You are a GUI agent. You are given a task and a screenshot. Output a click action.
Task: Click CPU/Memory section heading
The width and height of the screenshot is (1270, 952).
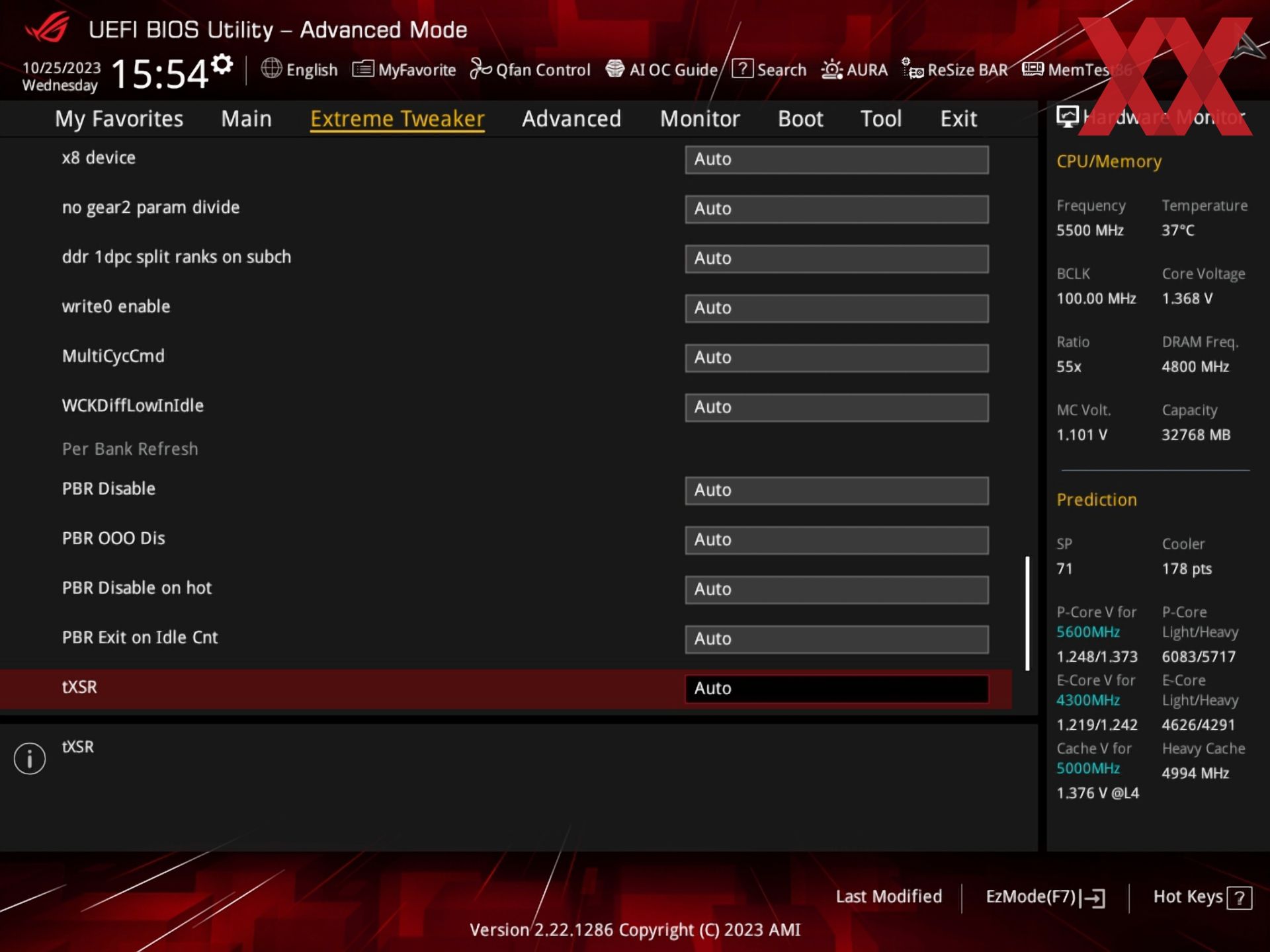1109,161
